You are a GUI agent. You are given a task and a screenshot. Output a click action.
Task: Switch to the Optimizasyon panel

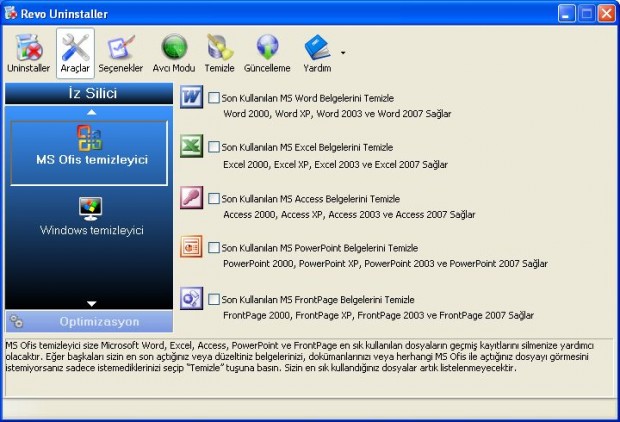coord(89,322)
